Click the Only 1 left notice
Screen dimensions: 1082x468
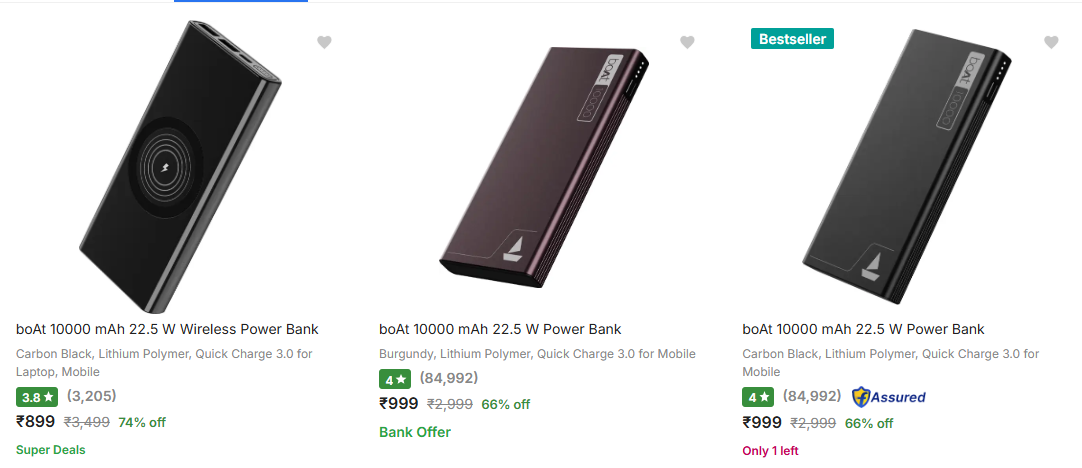pos(770,451)
